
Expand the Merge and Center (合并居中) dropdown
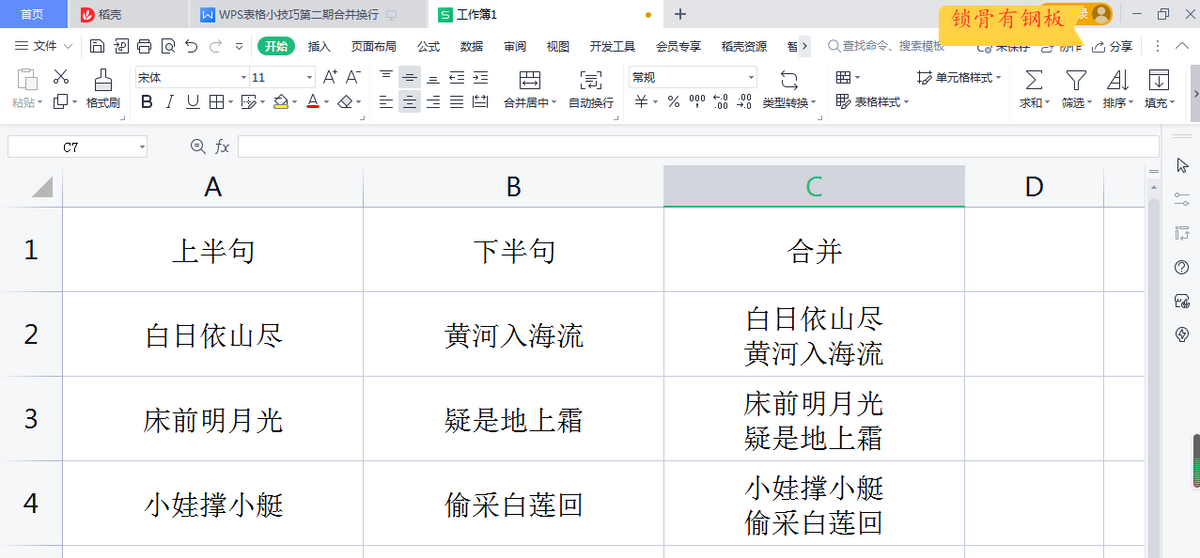(x=556, y=103)
